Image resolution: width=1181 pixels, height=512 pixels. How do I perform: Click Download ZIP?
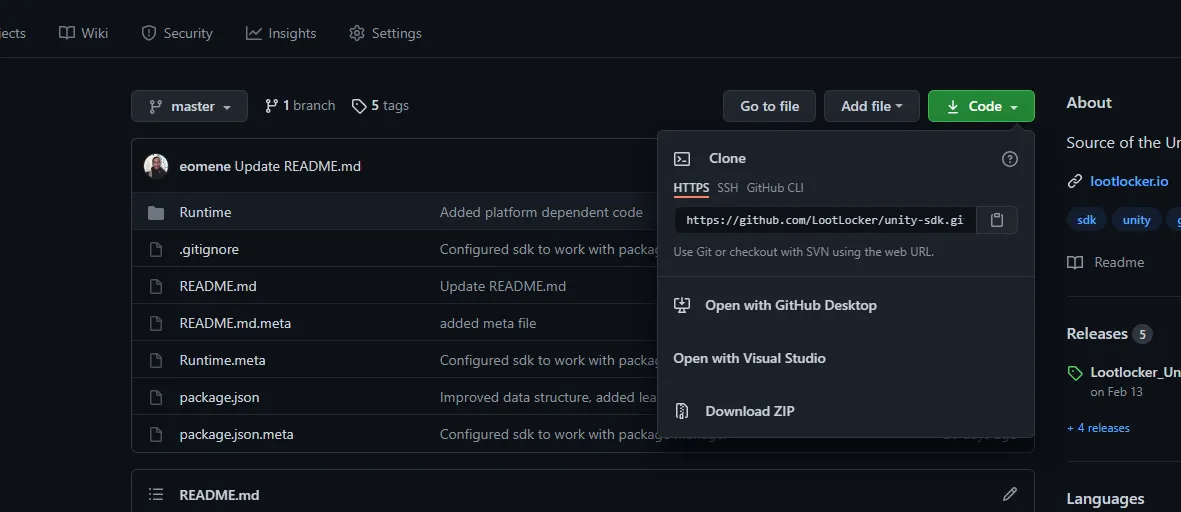coord(749,411)
